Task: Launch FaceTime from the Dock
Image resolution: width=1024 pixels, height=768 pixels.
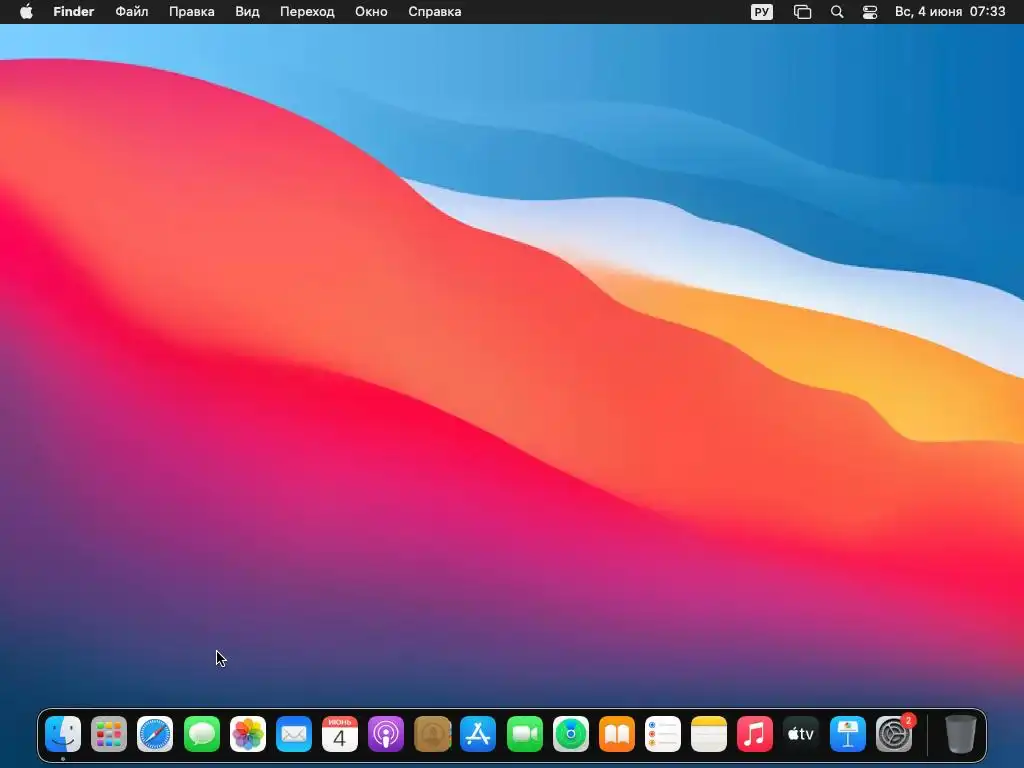Action: (x=524, y=734)
